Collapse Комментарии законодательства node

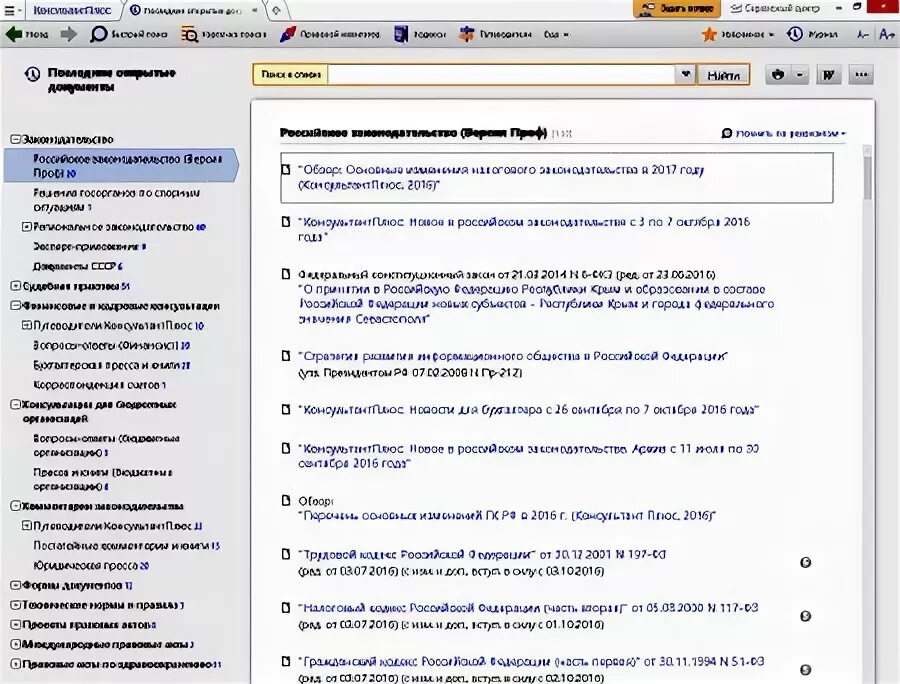click(x=15, y=506)
